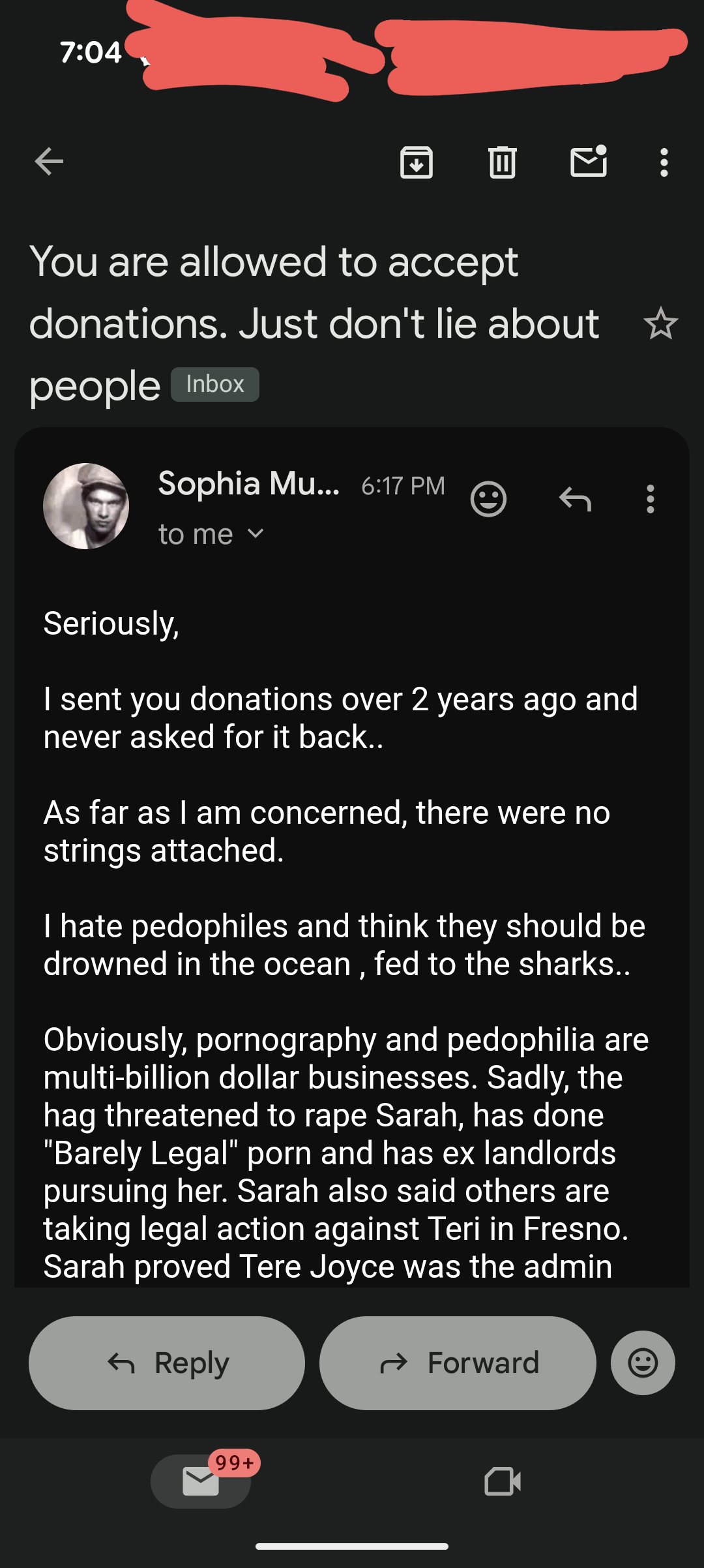Open message options three-dot menu
The height and width of the screenshot is (1568, 704).
[650, 500]
